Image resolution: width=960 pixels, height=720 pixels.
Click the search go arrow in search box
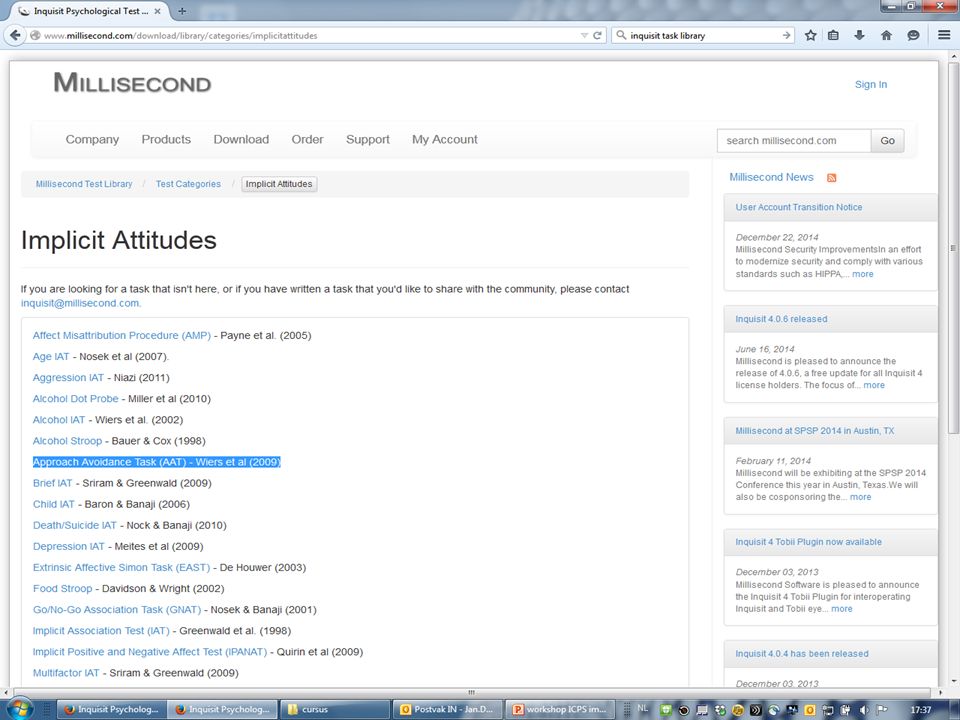[786, 36]
